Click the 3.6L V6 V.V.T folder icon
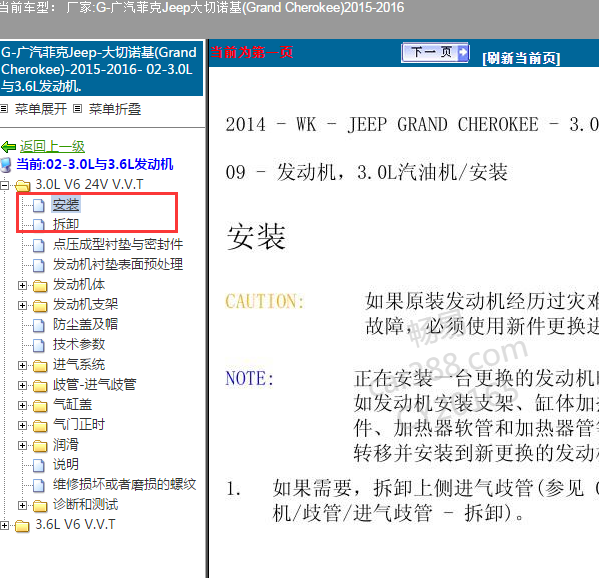Viewport: 599px width, 578px height. (x=22, y=526)
